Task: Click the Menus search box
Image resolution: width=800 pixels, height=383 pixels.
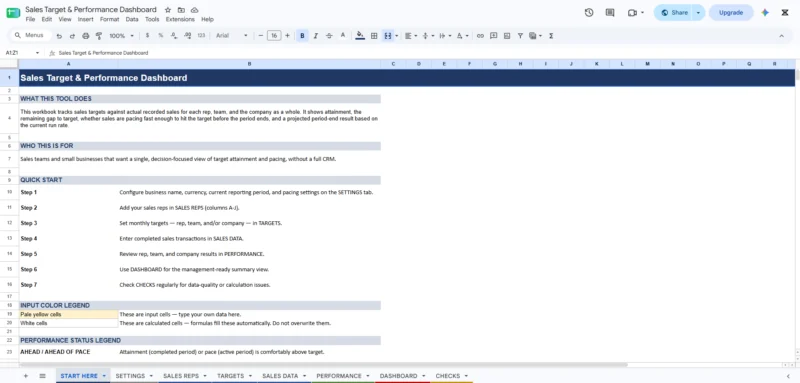Action: pyautogui.click(x=32, y=36)
